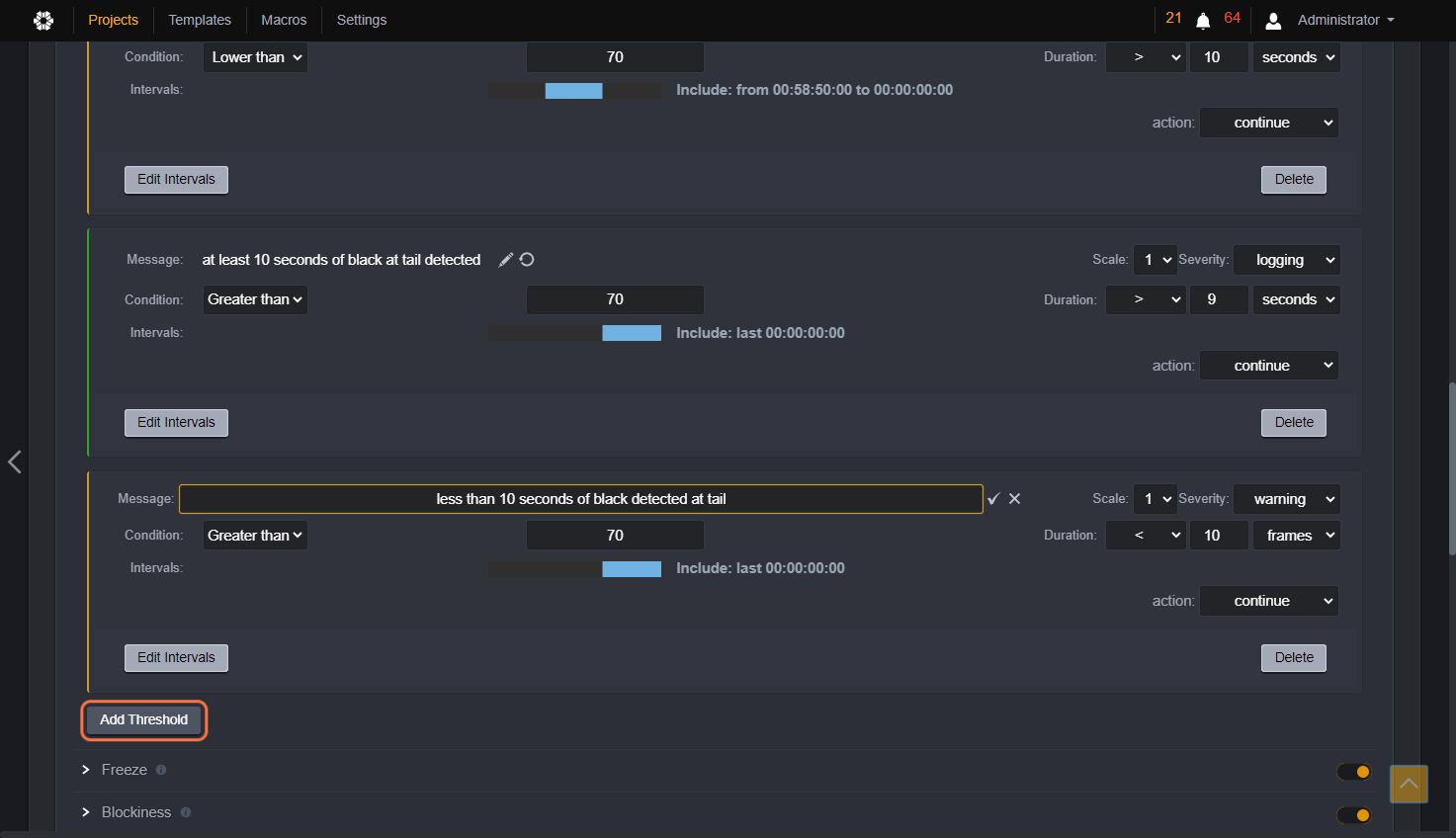Click the interval bar in the warning threshold
Image resolution: width=1456 pixels, height=838 pixels.
pos(574,569)
